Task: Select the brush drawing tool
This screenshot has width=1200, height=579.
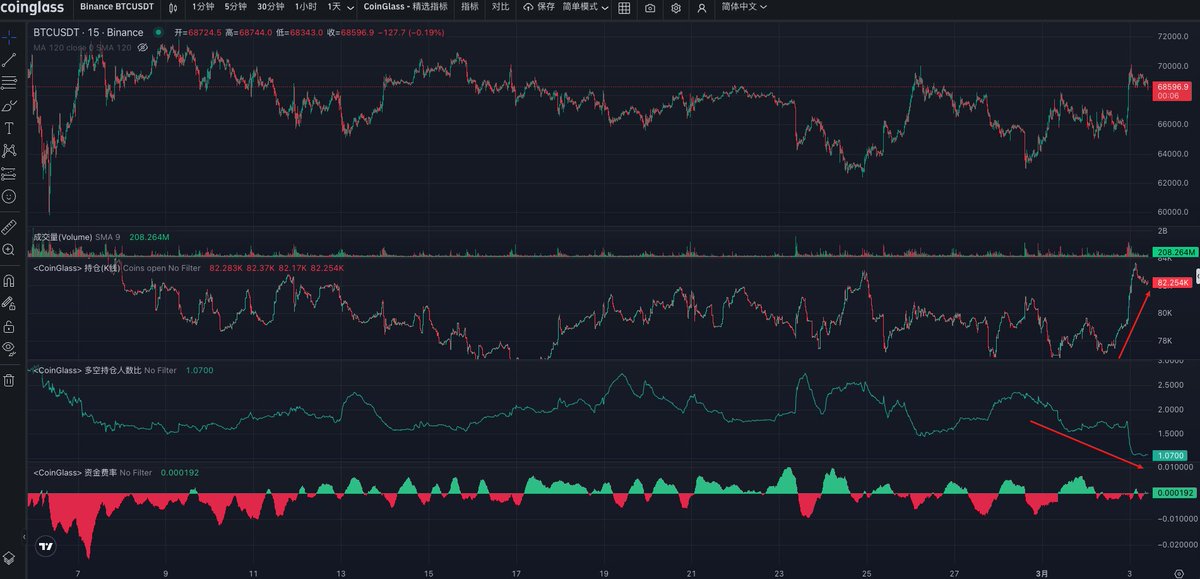Action: [10, 105]
